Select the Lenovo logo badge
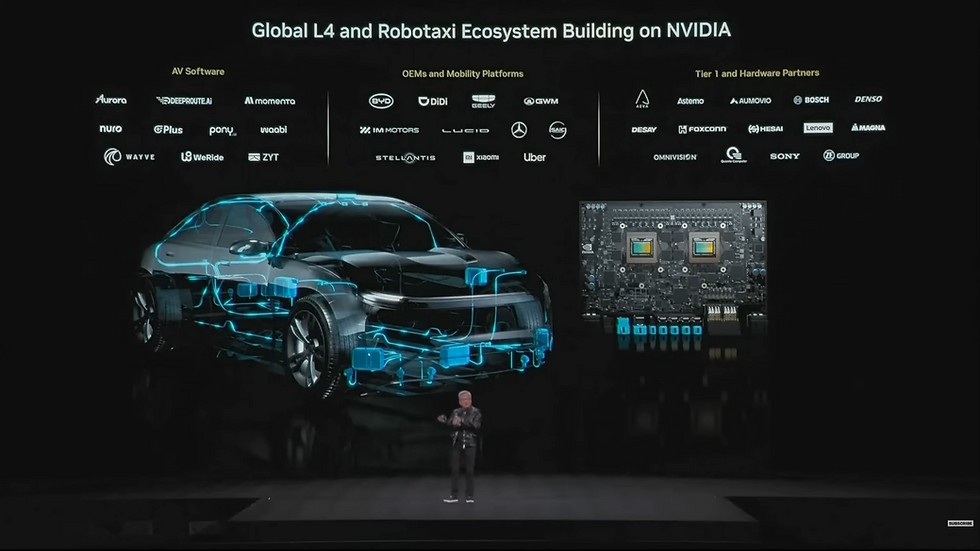 point(818,127)
